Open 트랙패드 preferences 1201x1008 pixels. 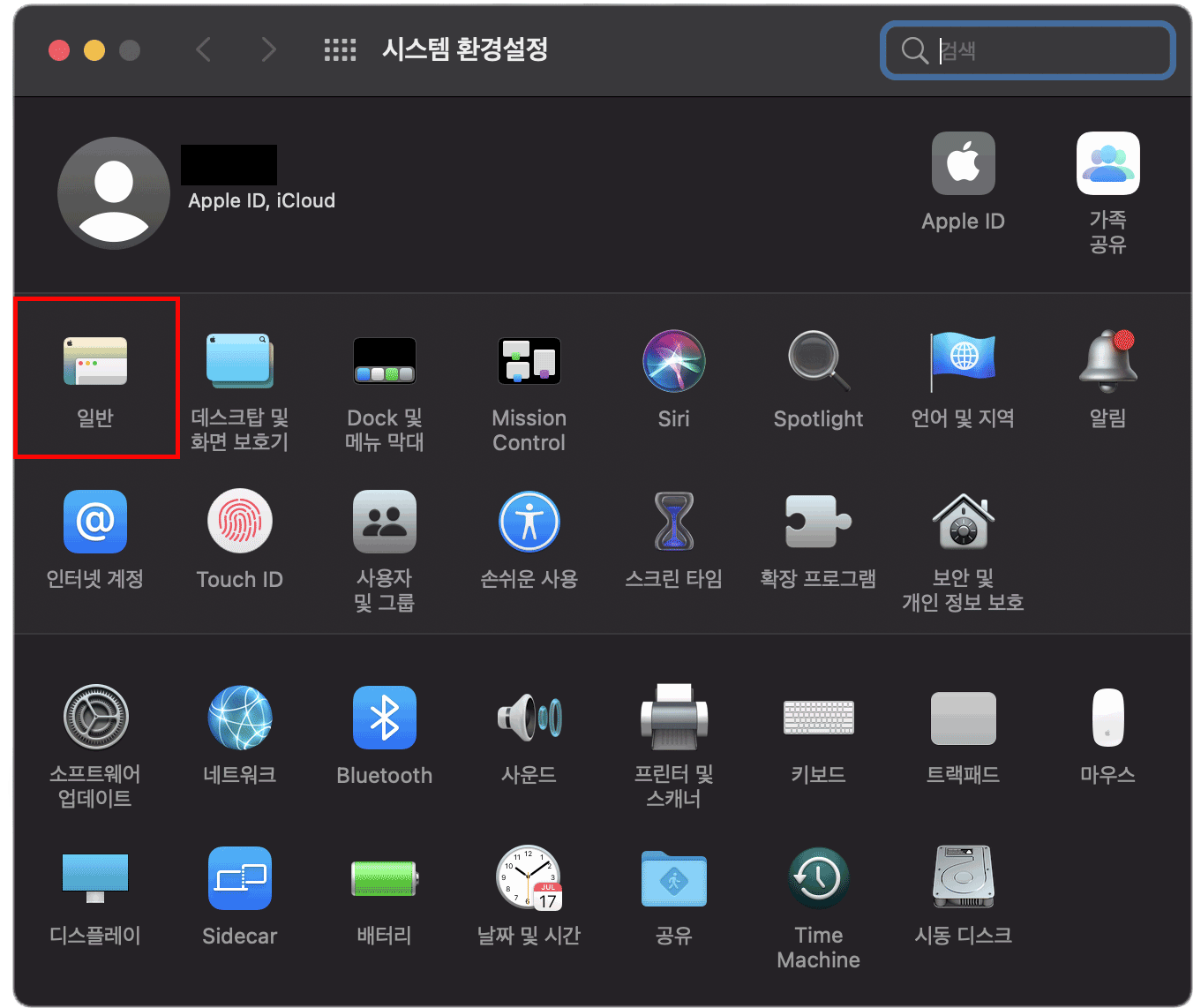963,718
